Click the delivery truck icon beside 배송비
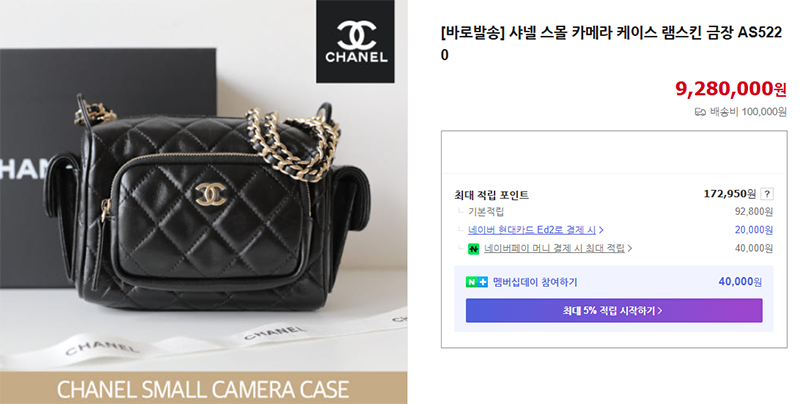 pos(700,112)
